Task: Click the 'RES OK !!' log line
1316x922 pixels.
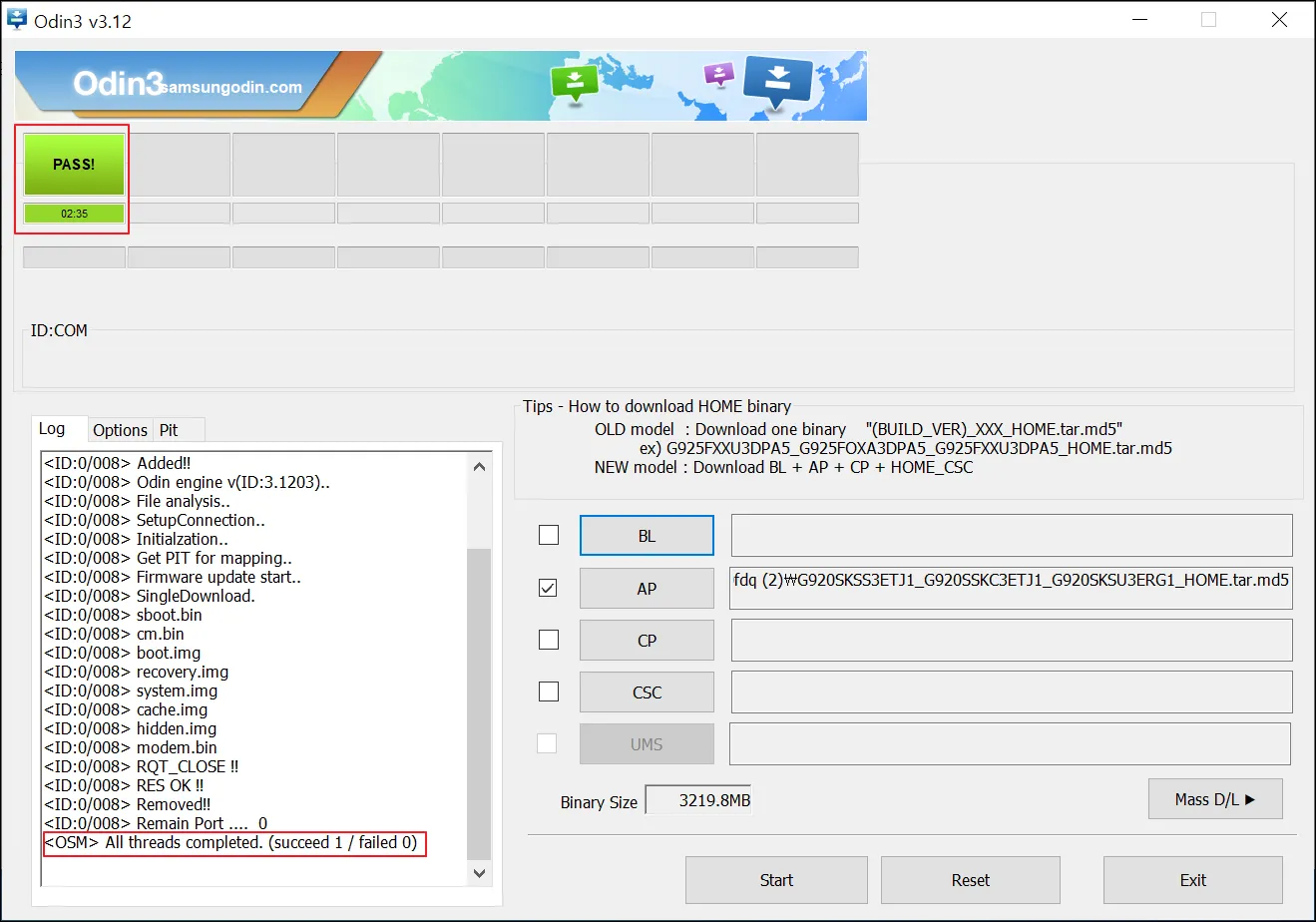Action: [x=124, y=785]
